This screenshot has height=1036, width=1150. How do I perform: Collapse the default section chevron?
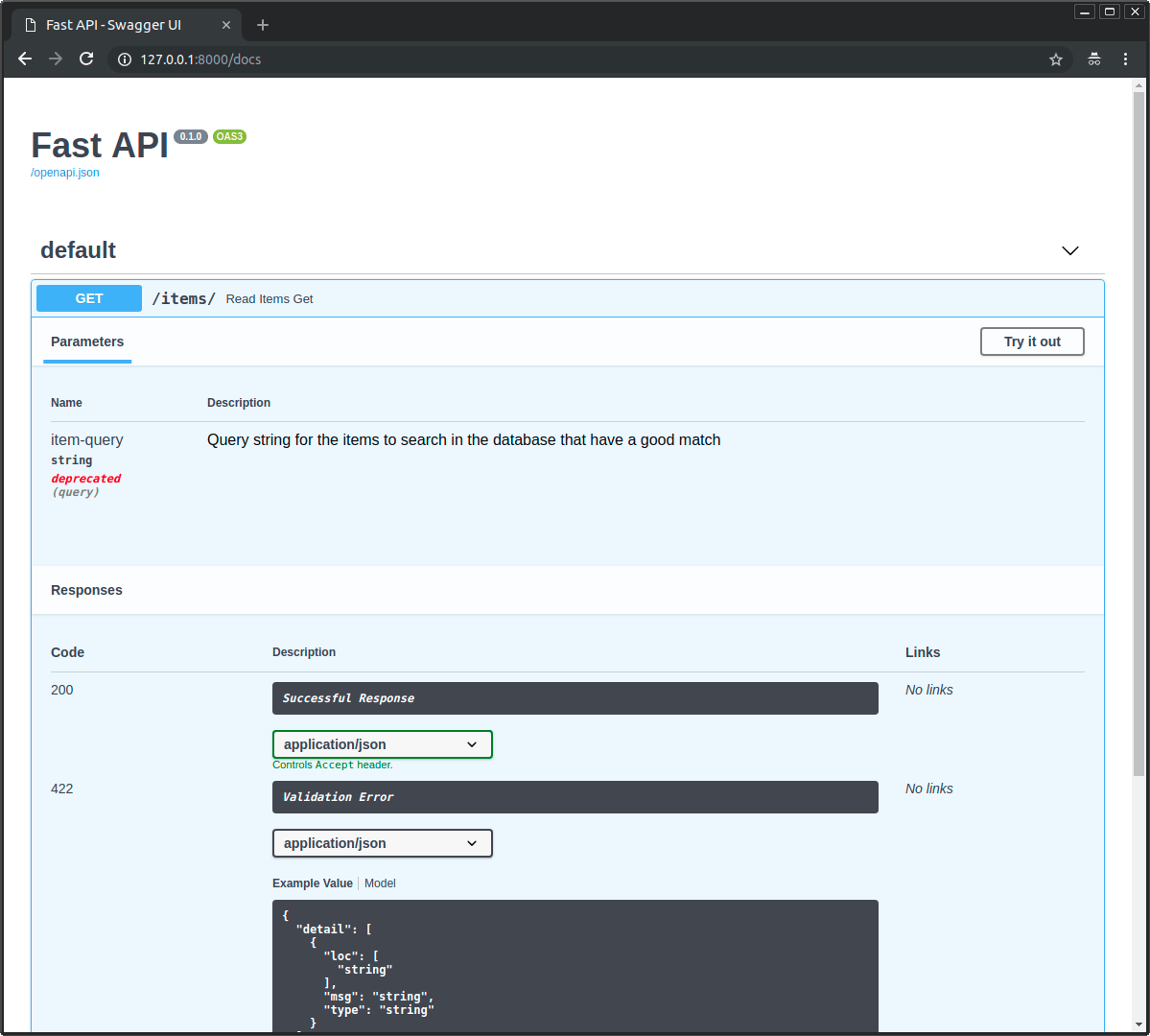[x=1070, y=251]
